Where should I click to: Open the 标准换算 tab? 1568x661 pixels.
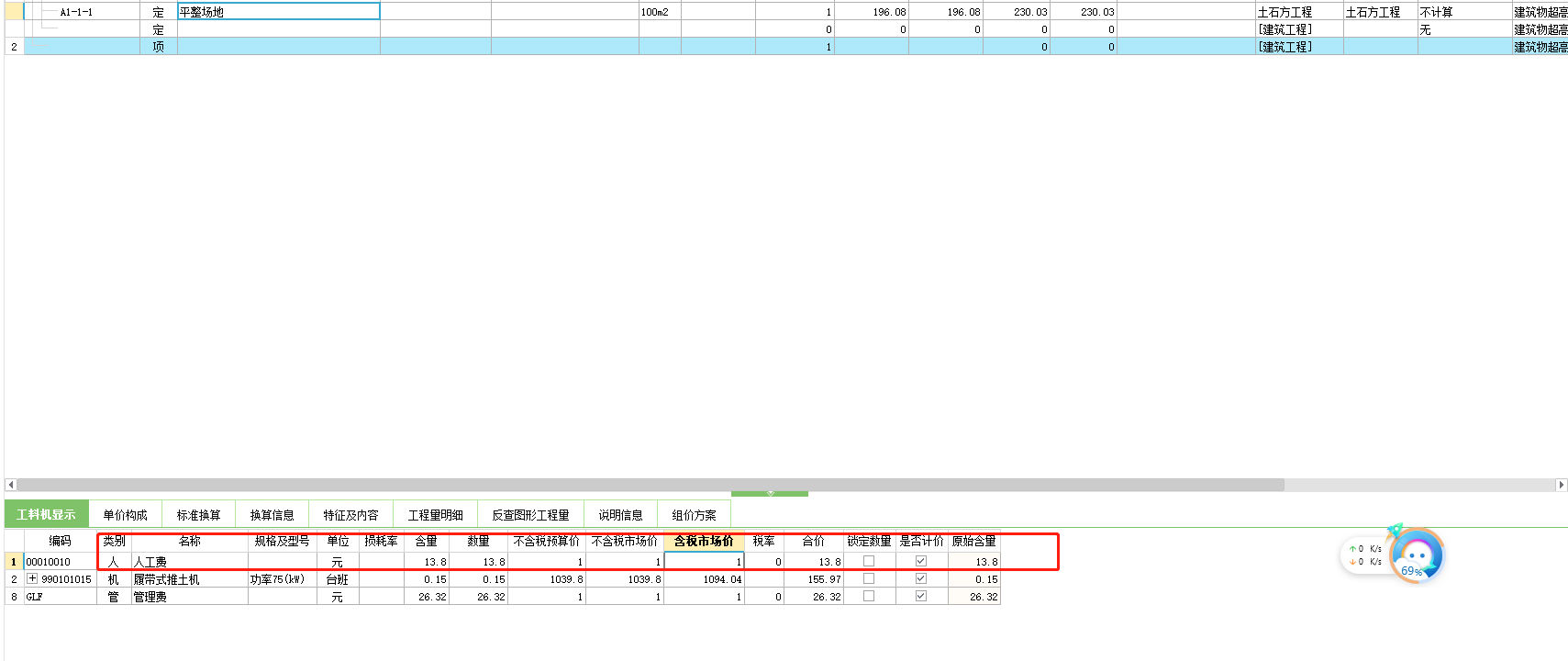tap(198, 515)
